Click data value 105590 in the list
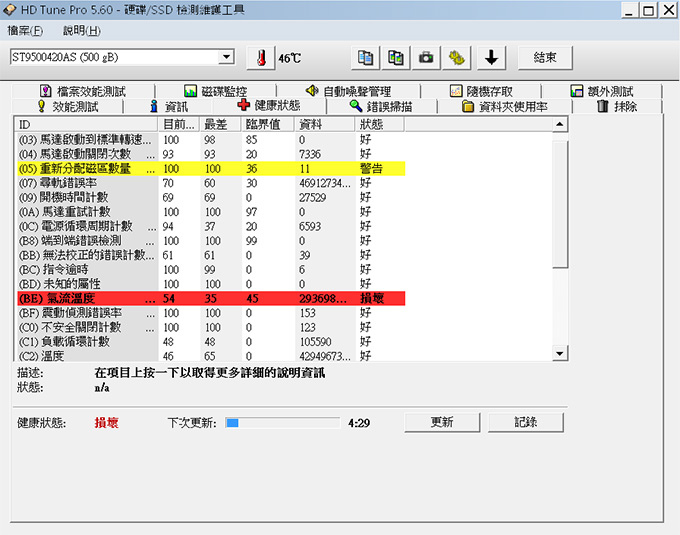This screenshot has height=535, width=680. [x=315, y=342]
